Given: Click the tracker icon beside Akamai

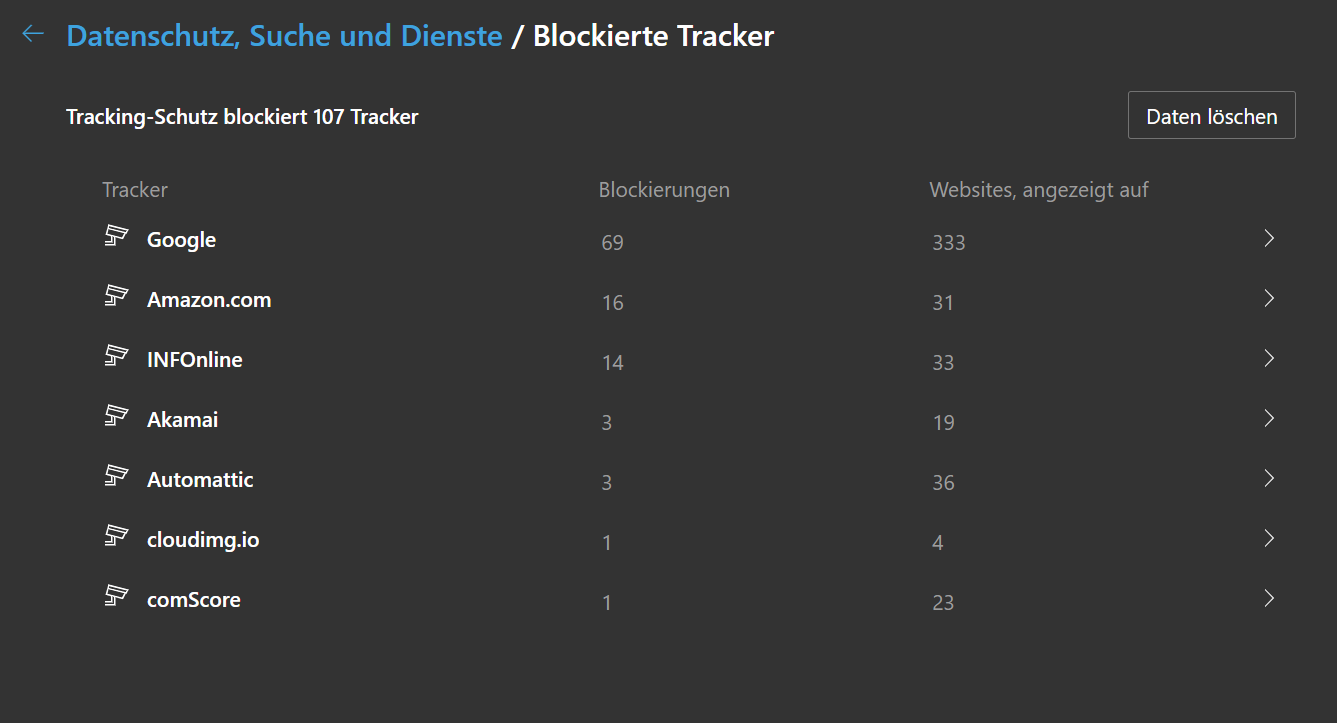Looking at the screenshot, I should pos(118,417).
